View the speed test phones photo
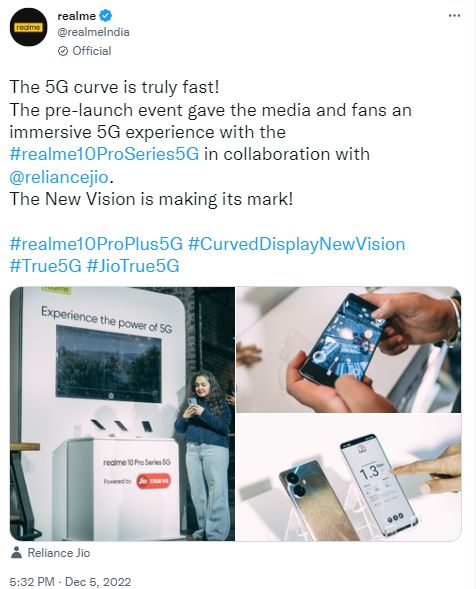This screenshot has width=476, height=589. click(349, 477)
